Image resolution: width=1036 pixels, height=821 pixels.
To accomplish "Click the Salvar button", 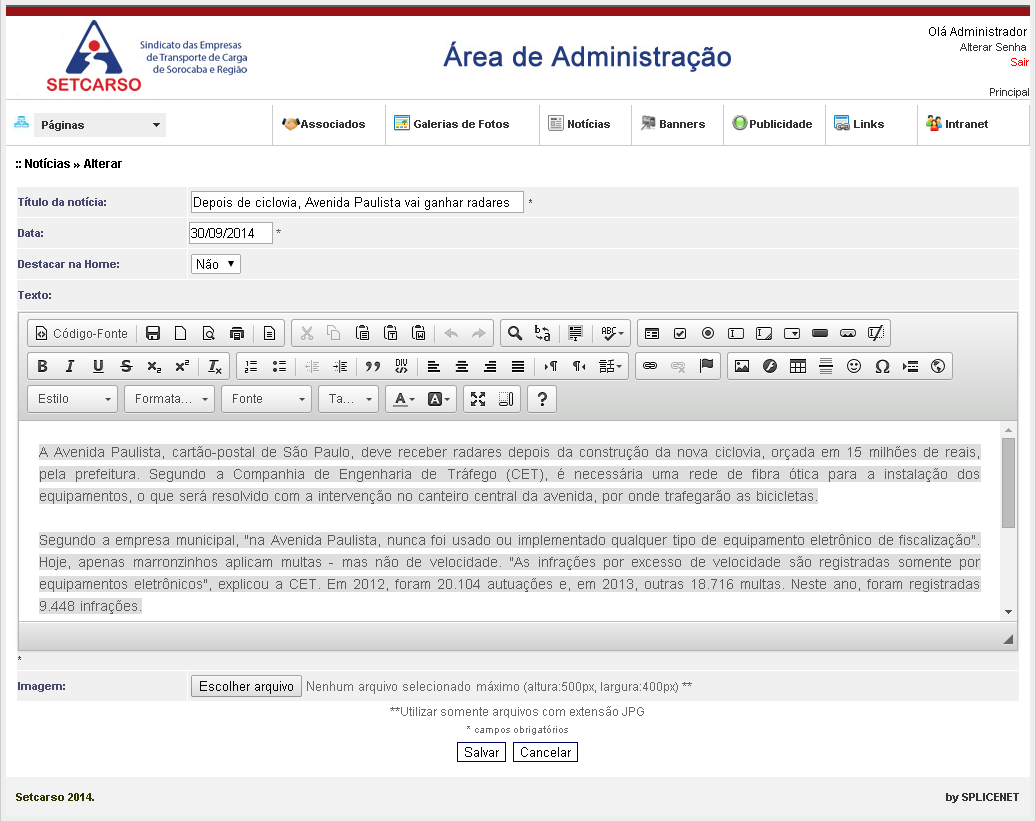I will [x=482, y=752].
